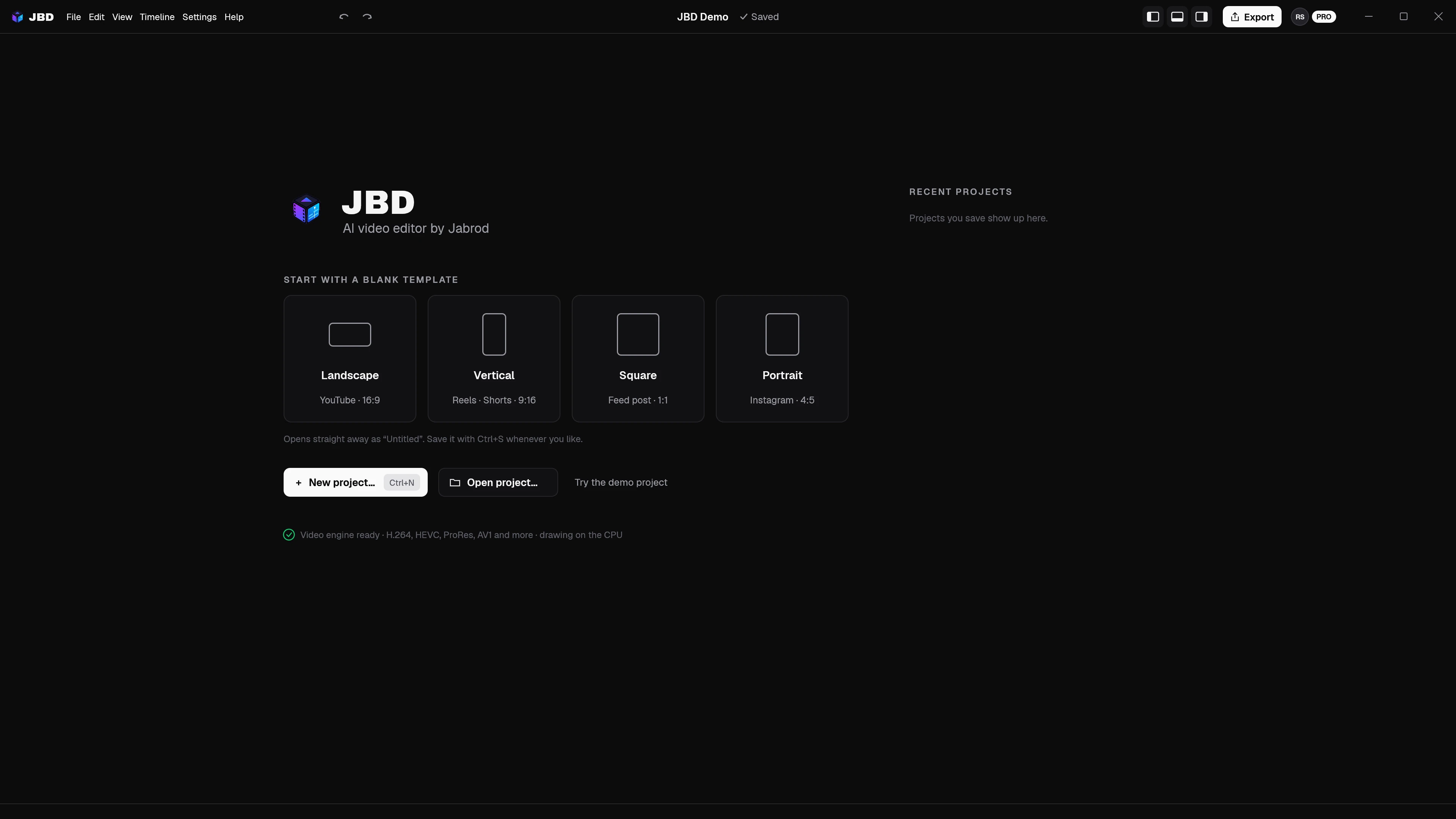Click the 'Start with a blank template' heading
Image resolution: width=1456 pixels, height=819 pixels.
click(x=371, y=280)
